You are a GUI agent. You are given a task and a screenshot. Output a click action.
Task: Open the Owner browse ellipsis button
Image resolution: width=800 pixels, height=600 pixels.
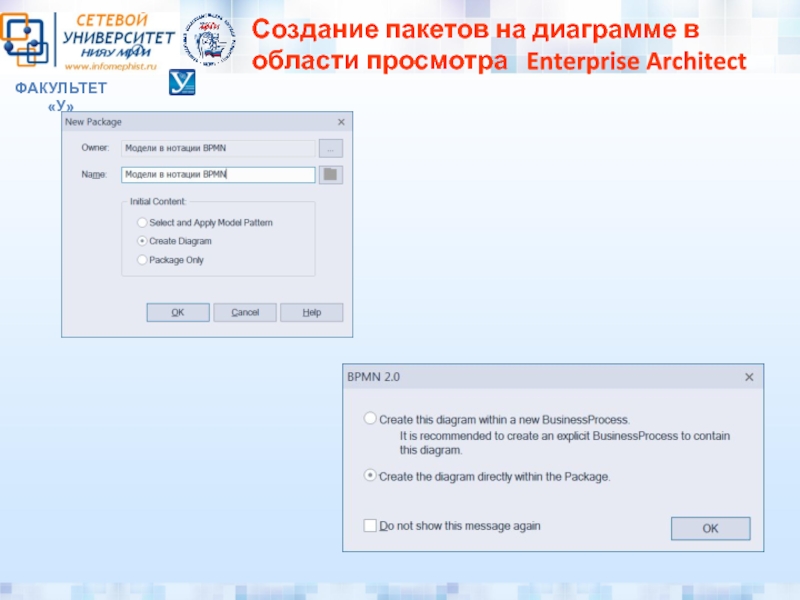tap(331, 148)
